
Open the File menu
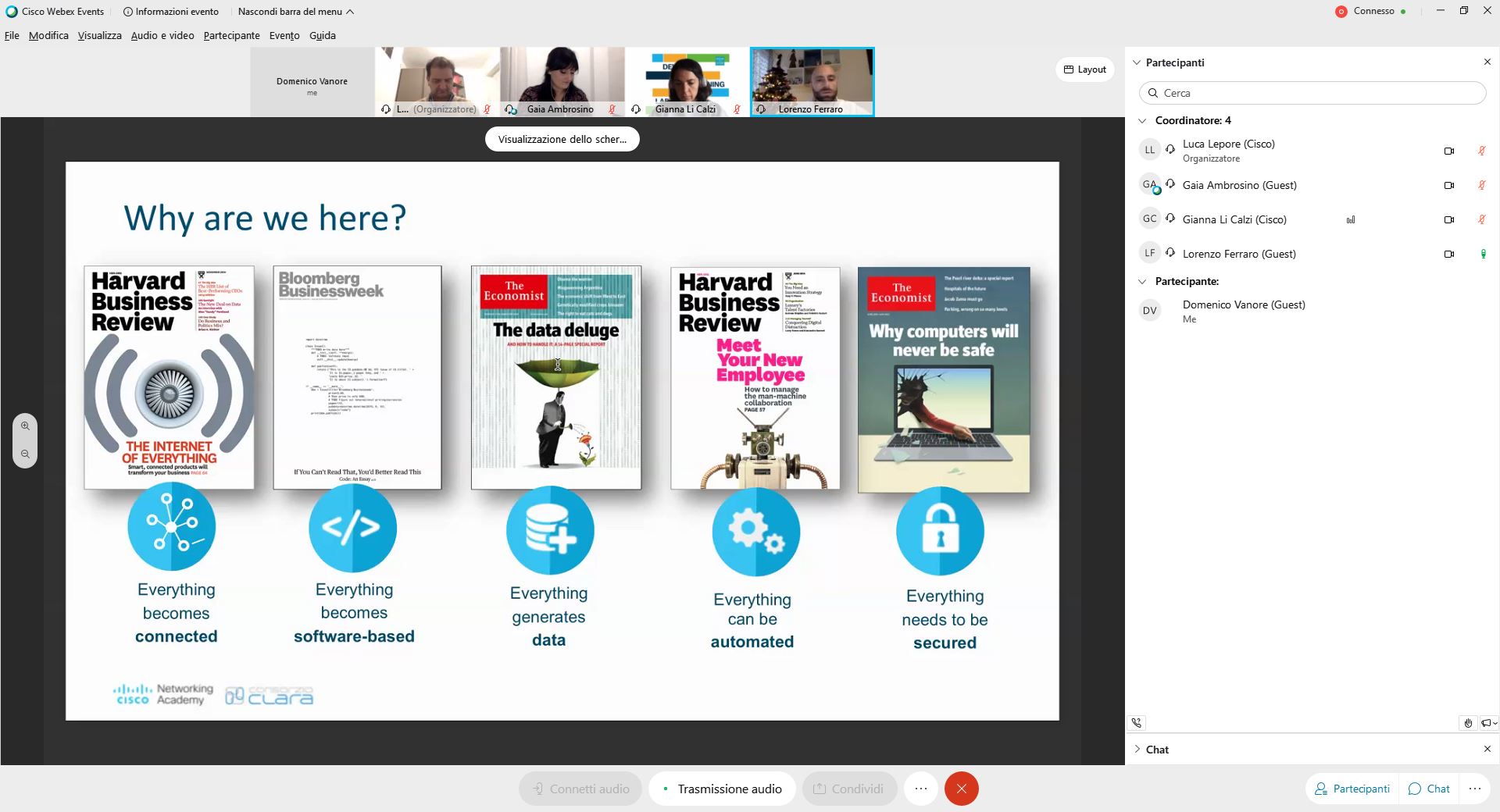[x=12, y=35]
